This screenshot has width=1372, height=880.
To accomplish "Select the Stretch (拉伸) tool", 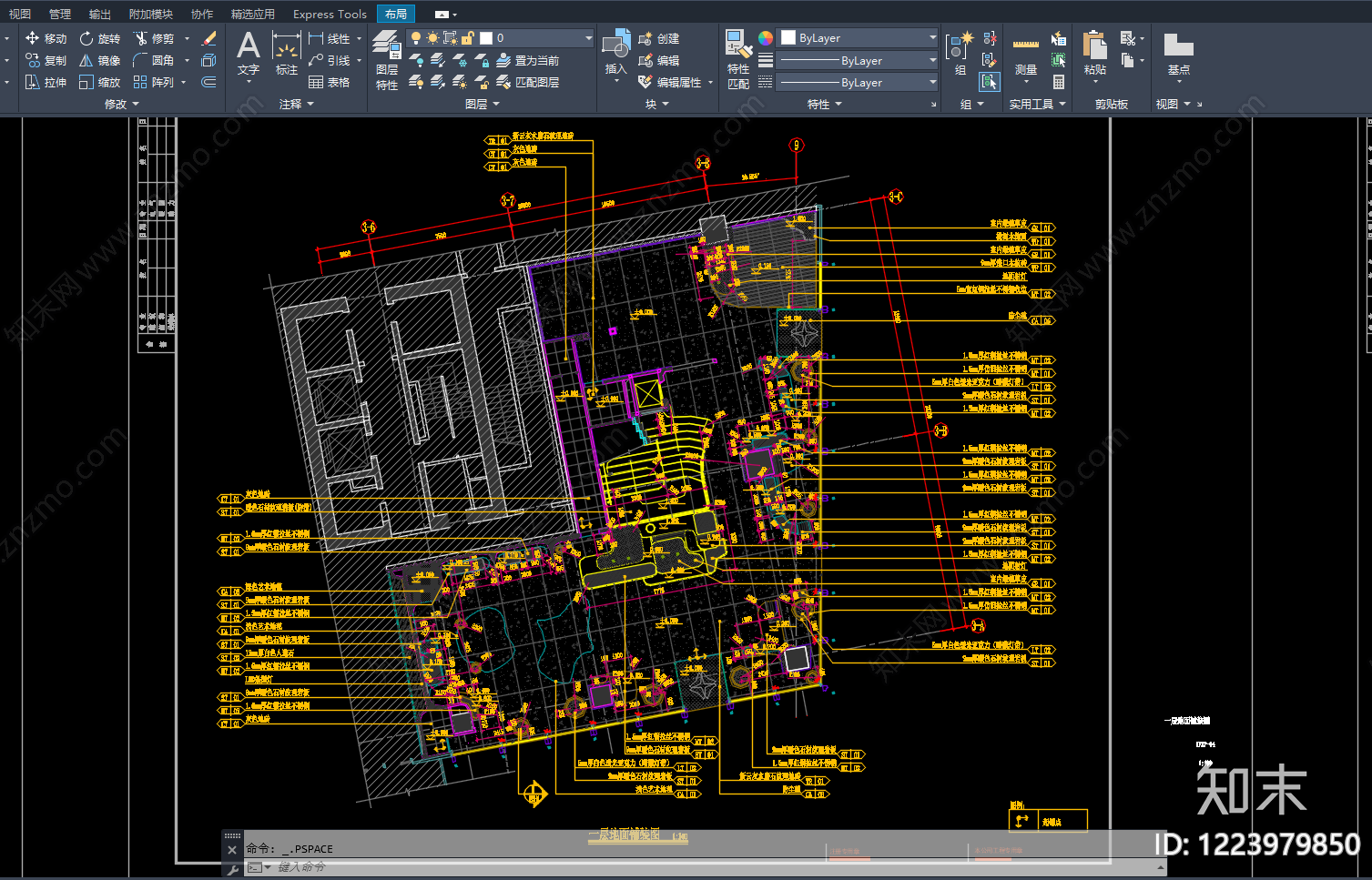I will pyautogui.click(x=46, y=82).
